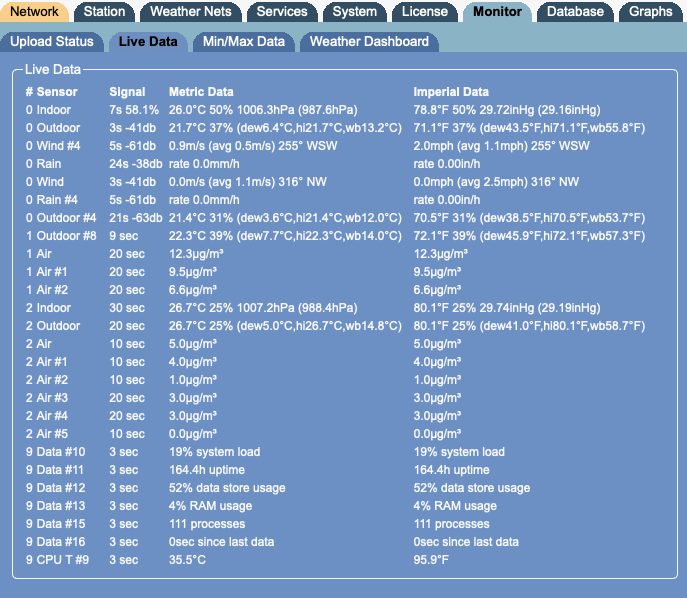Open the Weather Dashboard sub-tab
This screenshot has width=687, height=598.
tap(369, 42)
